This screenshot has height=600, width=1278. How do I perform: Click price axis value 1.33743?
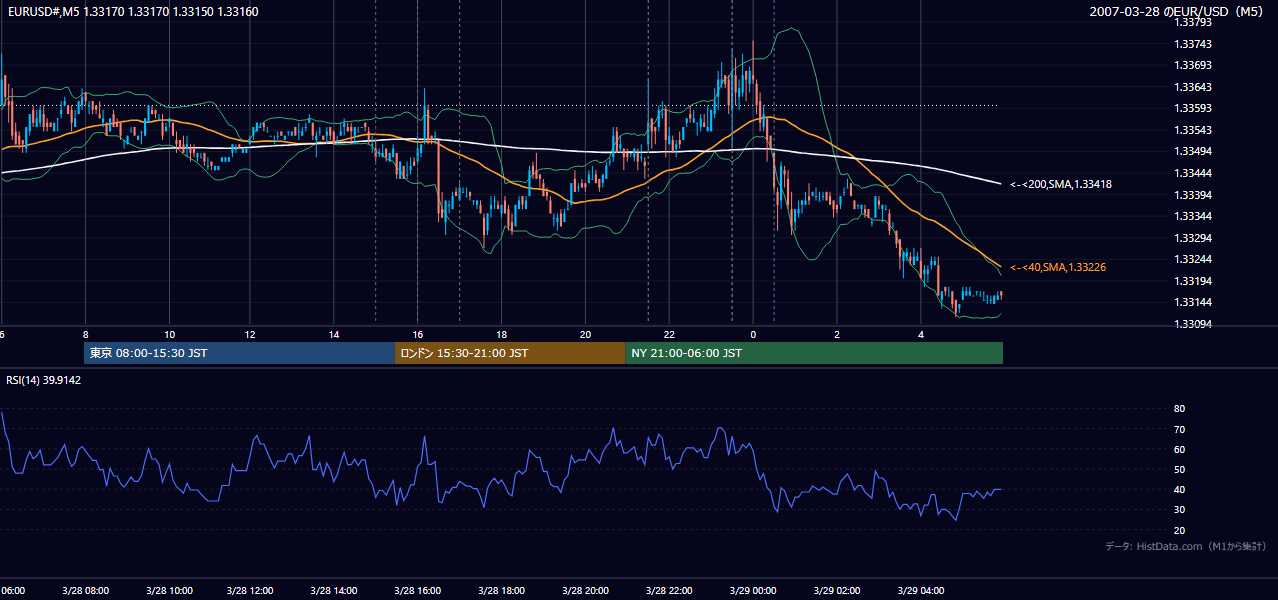click(1192, 44)
